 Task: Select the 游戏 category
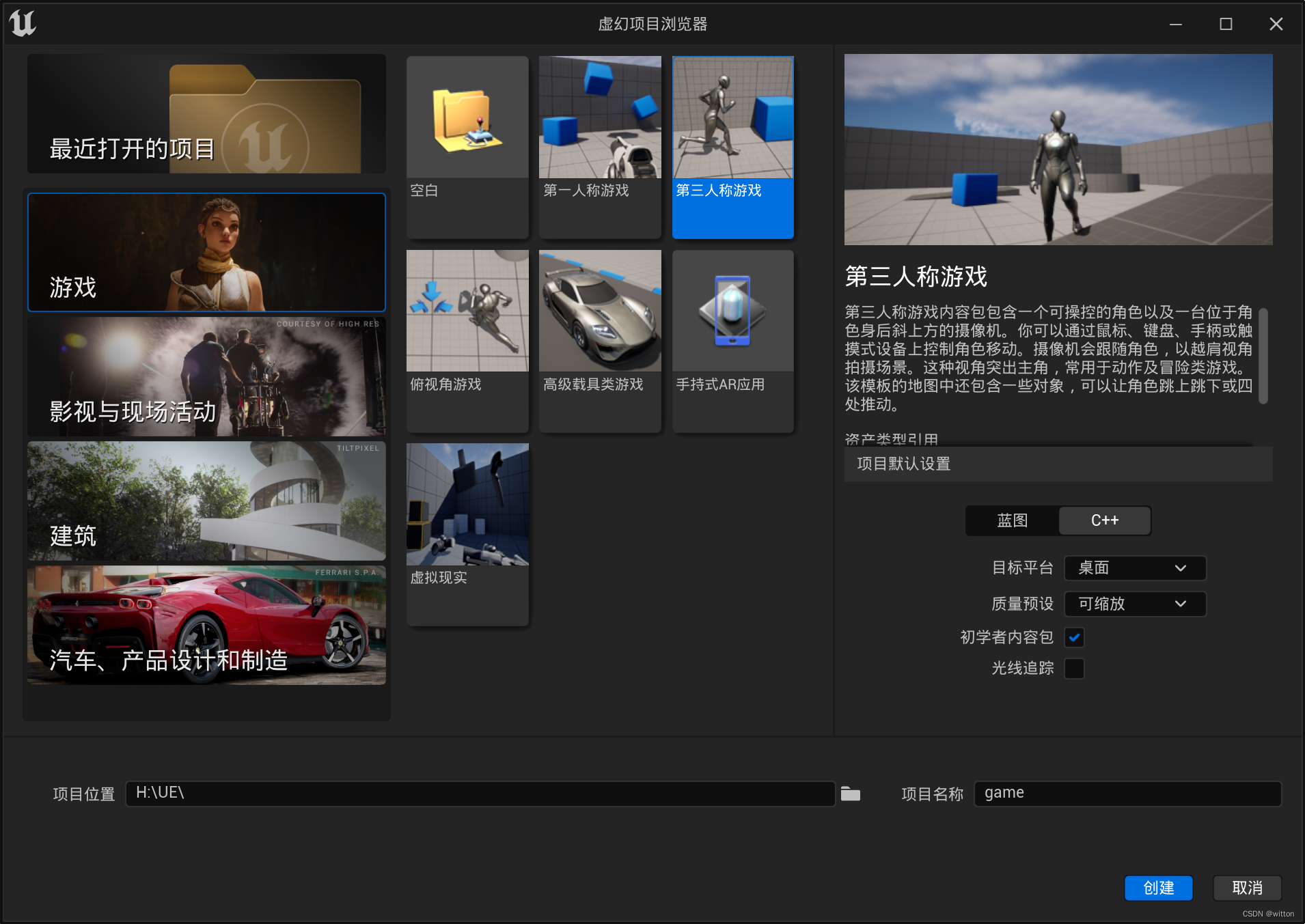(206, 252)
